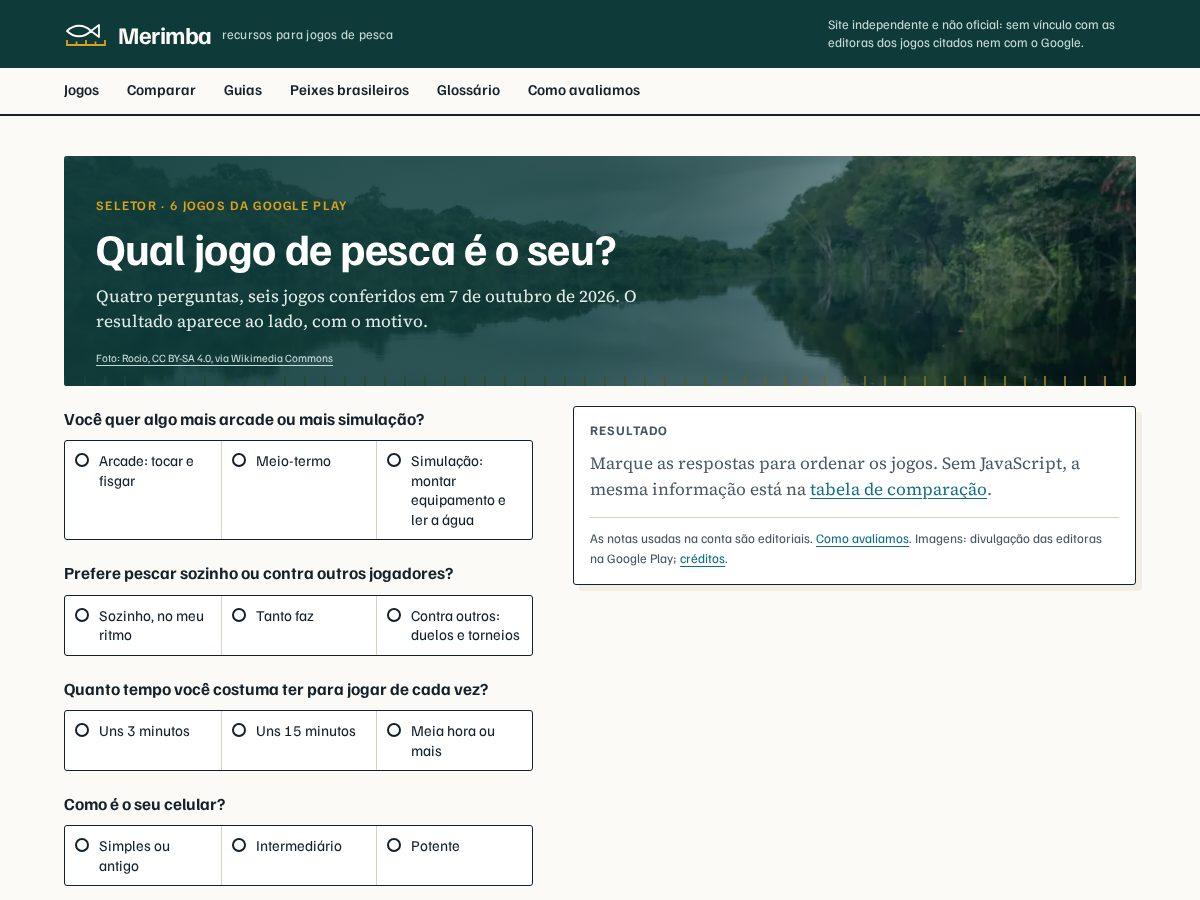This screenshot has height=900, width=1200.
Task: Open Como avaliamos link in result box
Action: click(x=862, y=539)
